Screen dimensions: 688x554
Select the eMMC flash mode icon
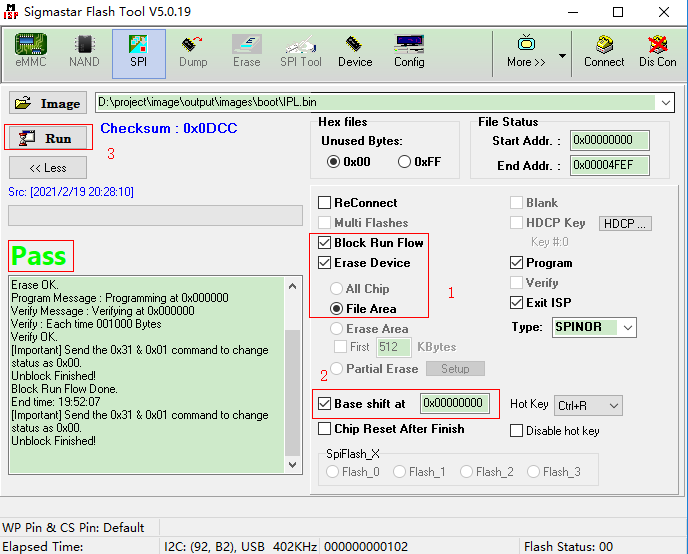(31, 51)
